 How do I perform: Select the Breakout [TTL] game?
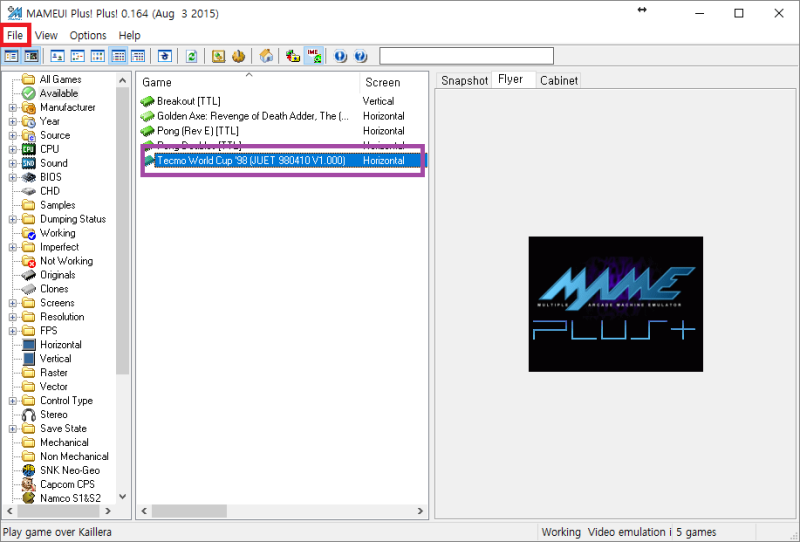point(189,101)
